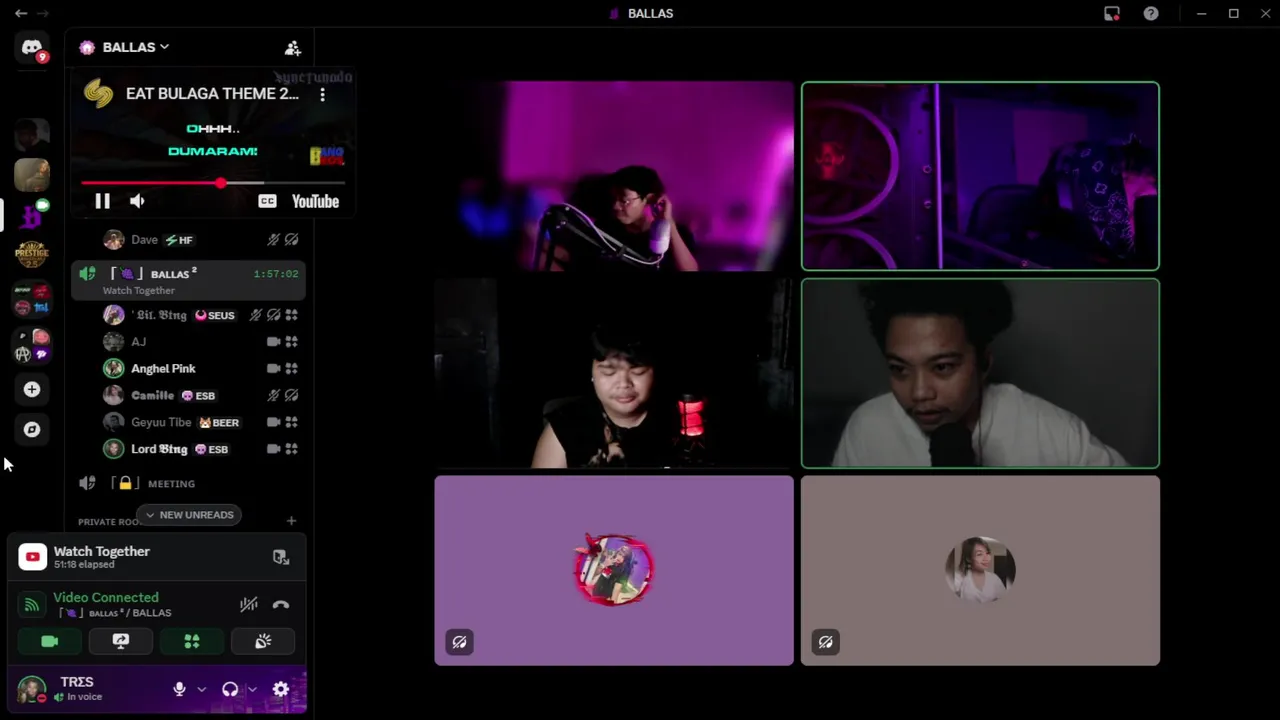Click the camera icon next to Lord Bing
The width and height of the screenshot is (1280, 720).
273,449
